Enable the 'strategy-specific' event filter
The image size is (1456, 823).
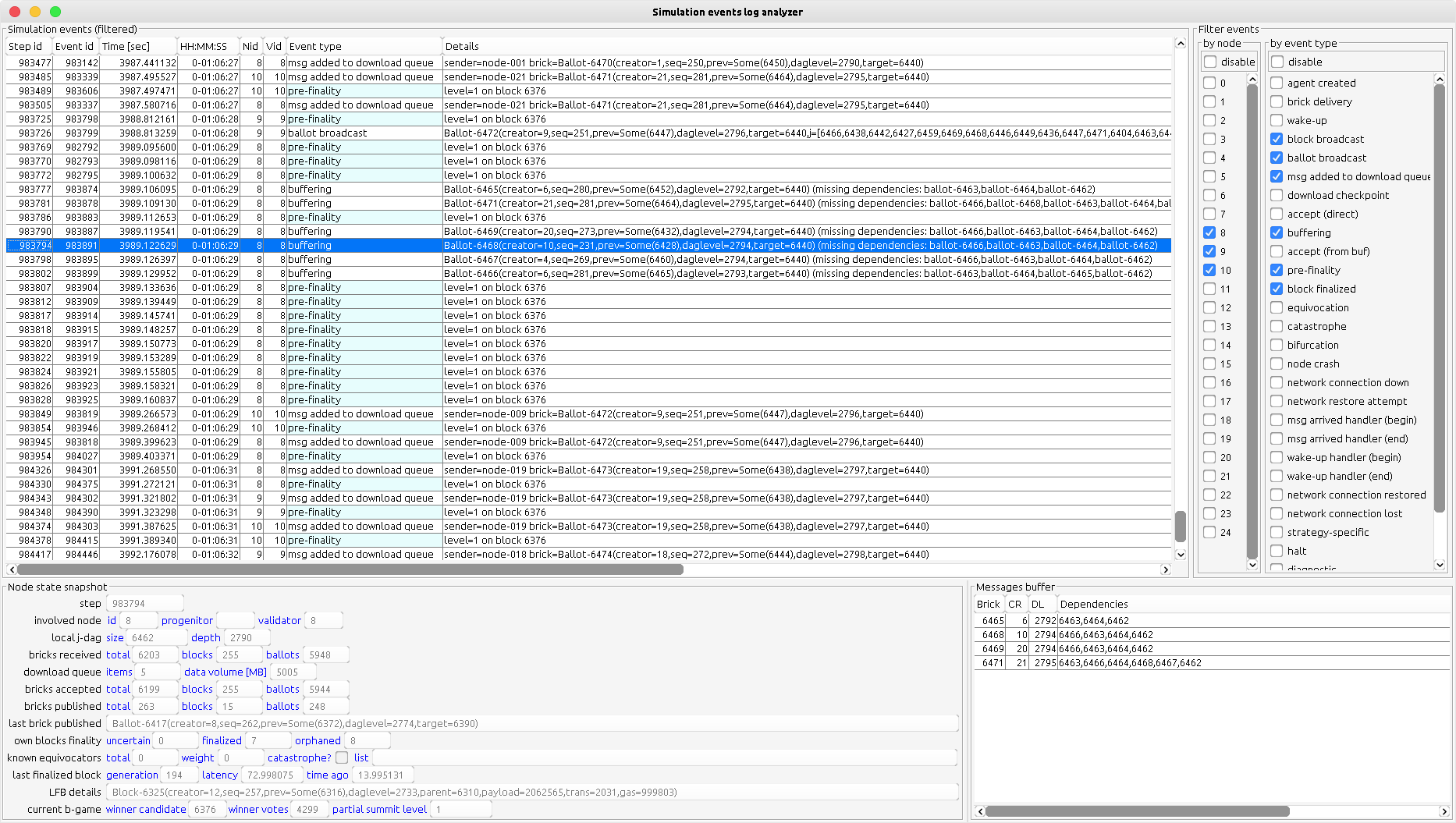[1277, 532]
